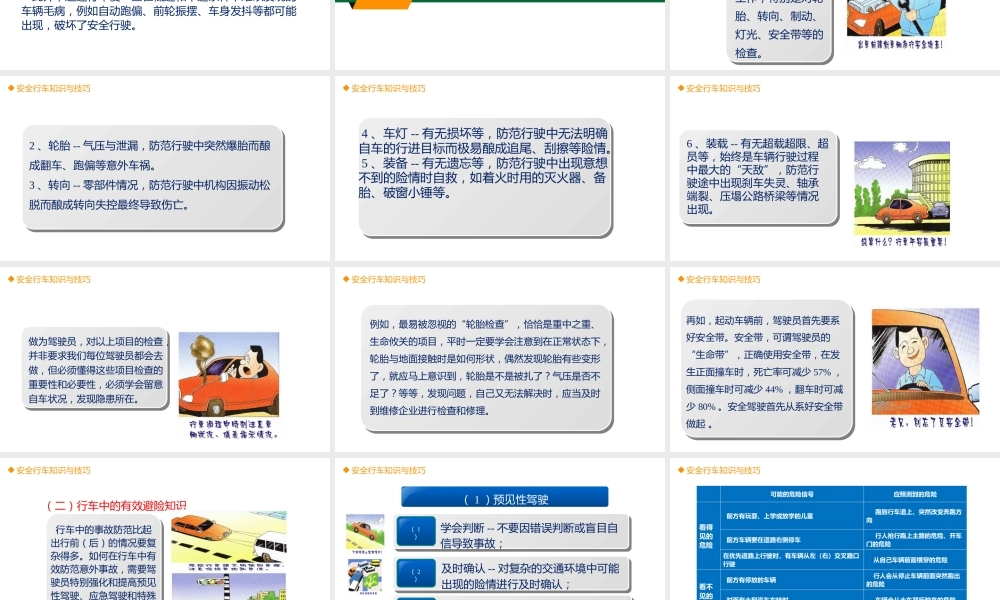Image resolution: width=1000 pixels, height=600 pixels.
Task: Click the caption under the smoking red car cartoon
Action: tap(233, 429)
